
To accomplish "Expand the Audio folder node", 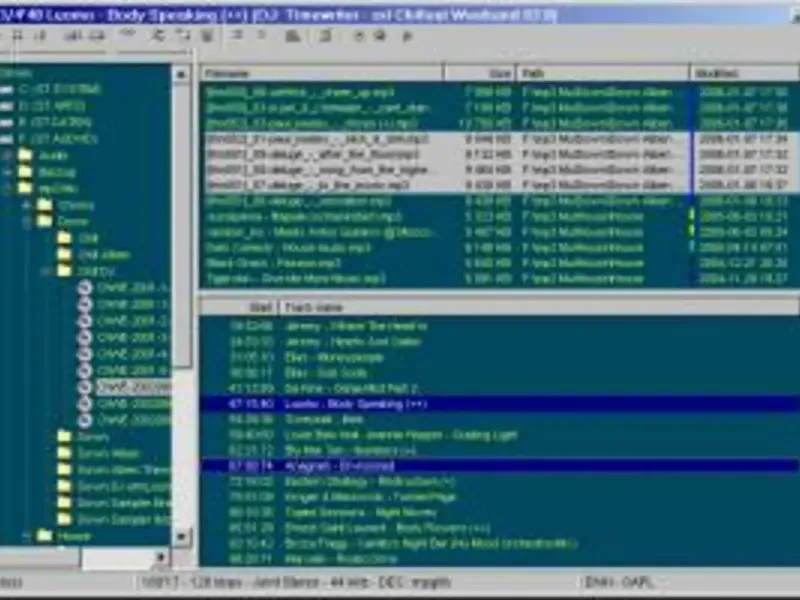I will tap(8, 156).
